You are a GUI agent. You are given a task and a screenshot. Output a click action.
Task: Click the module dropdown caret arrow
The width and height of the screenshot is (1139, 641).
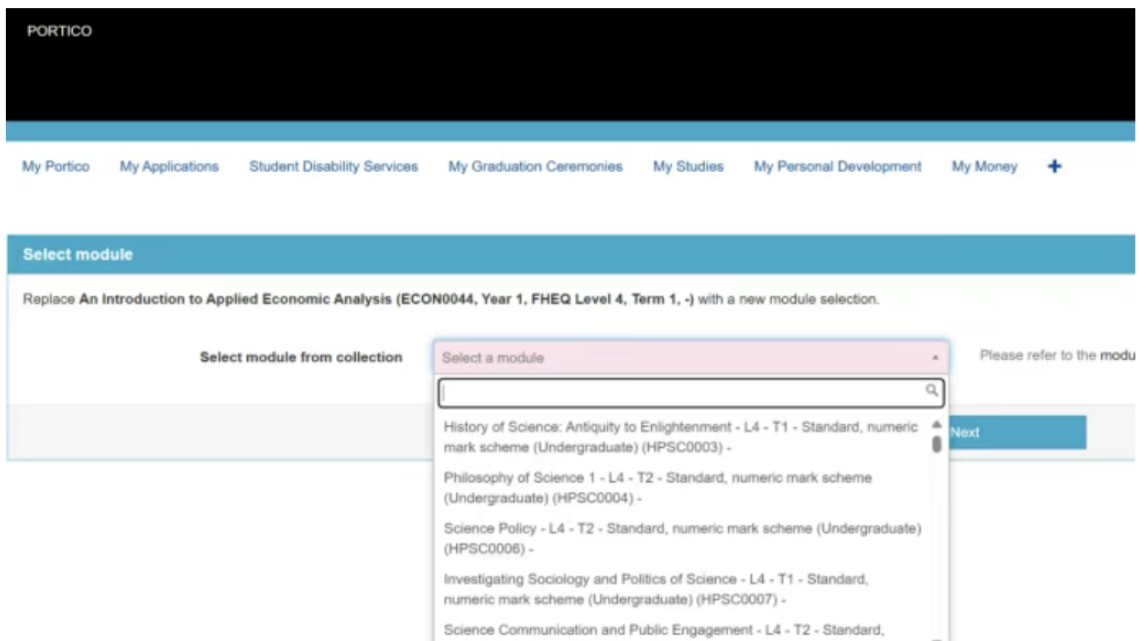coord(934,358)
